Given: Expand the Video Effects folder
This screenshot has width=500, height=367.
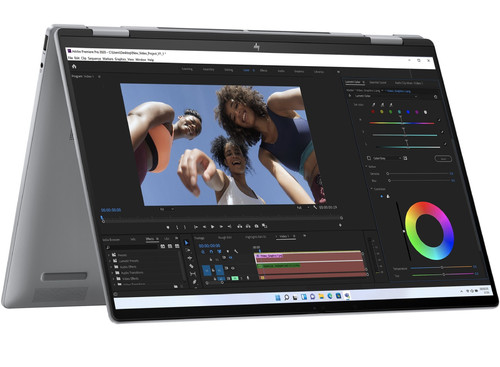Looking at the screenshot, I should coord(113,279).
